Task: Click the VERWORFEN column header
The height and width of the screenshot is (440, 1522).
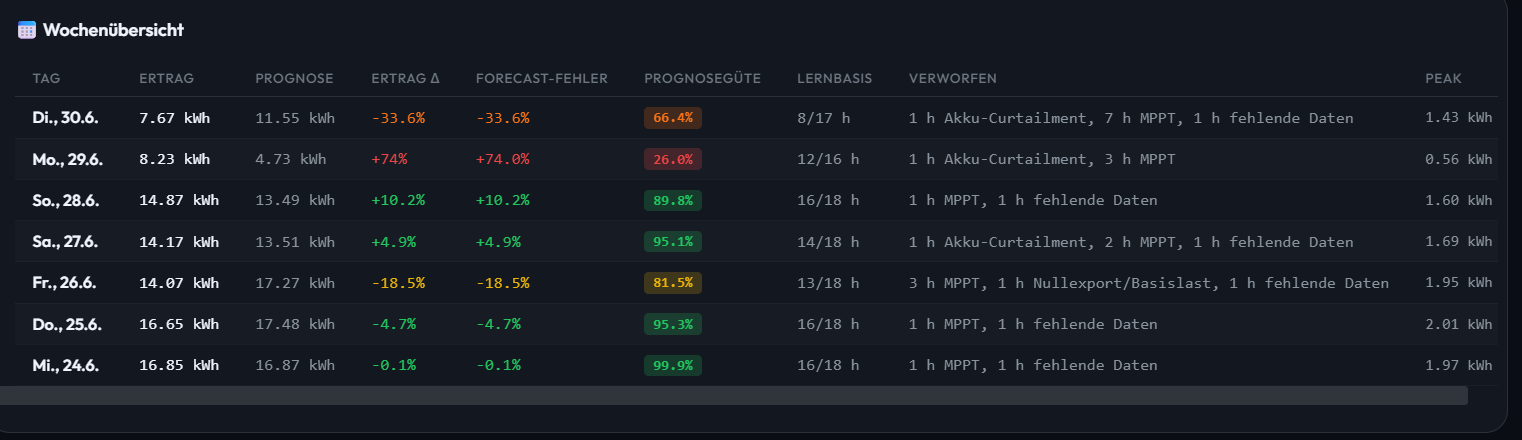Action: pyautogui.click(x=953, y=78)
